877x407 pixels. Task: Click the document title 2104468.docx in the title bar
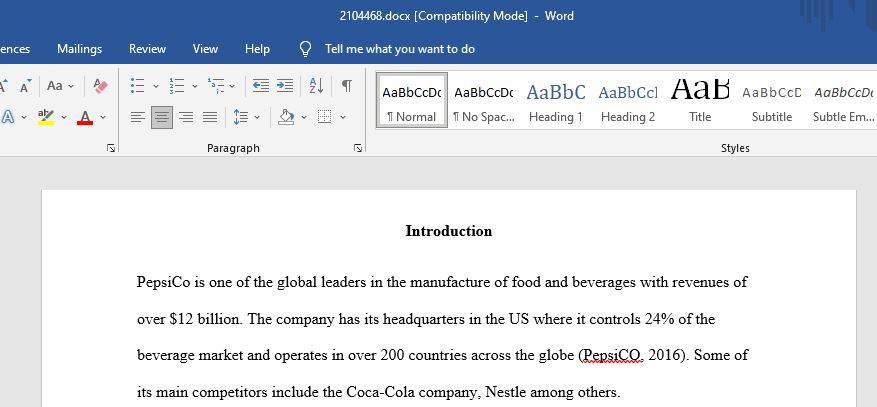click(x=374, y=16)
